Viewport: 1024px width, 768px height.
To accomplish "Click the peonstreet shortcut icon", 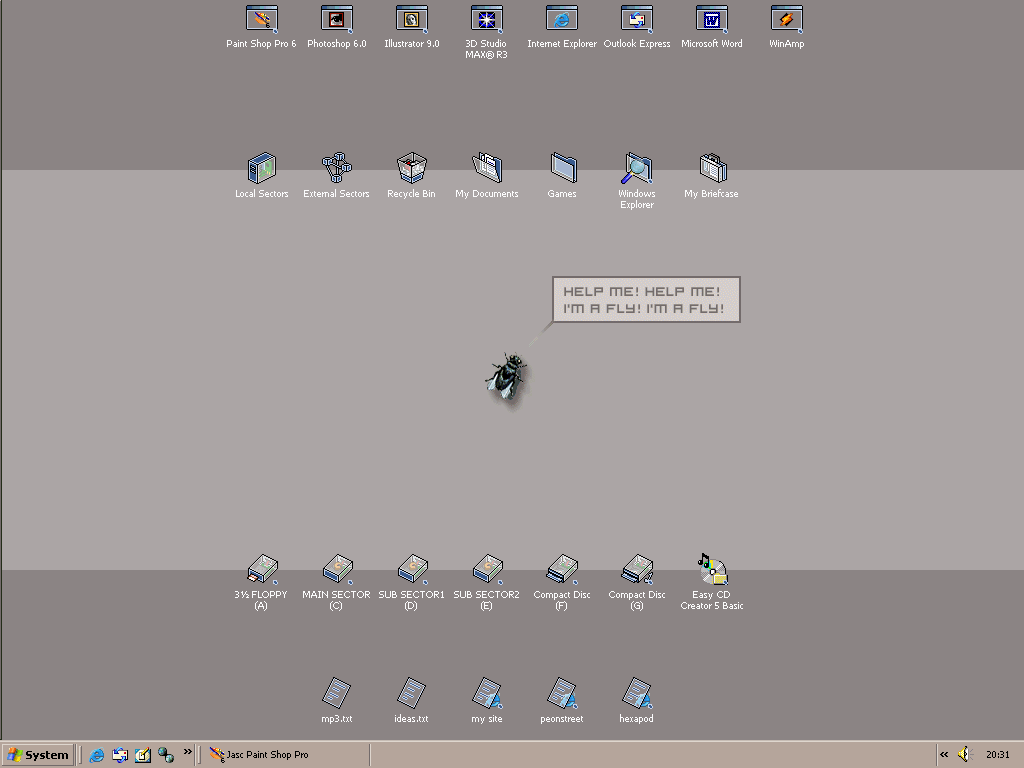I will (x=562, y=693).
